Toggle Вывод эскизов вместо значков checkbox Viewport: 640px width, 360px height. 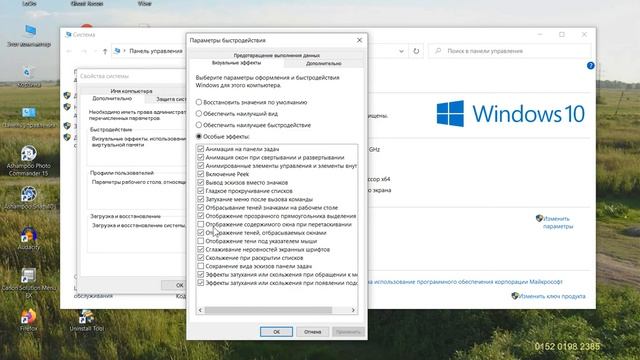(x=200, y=182)
